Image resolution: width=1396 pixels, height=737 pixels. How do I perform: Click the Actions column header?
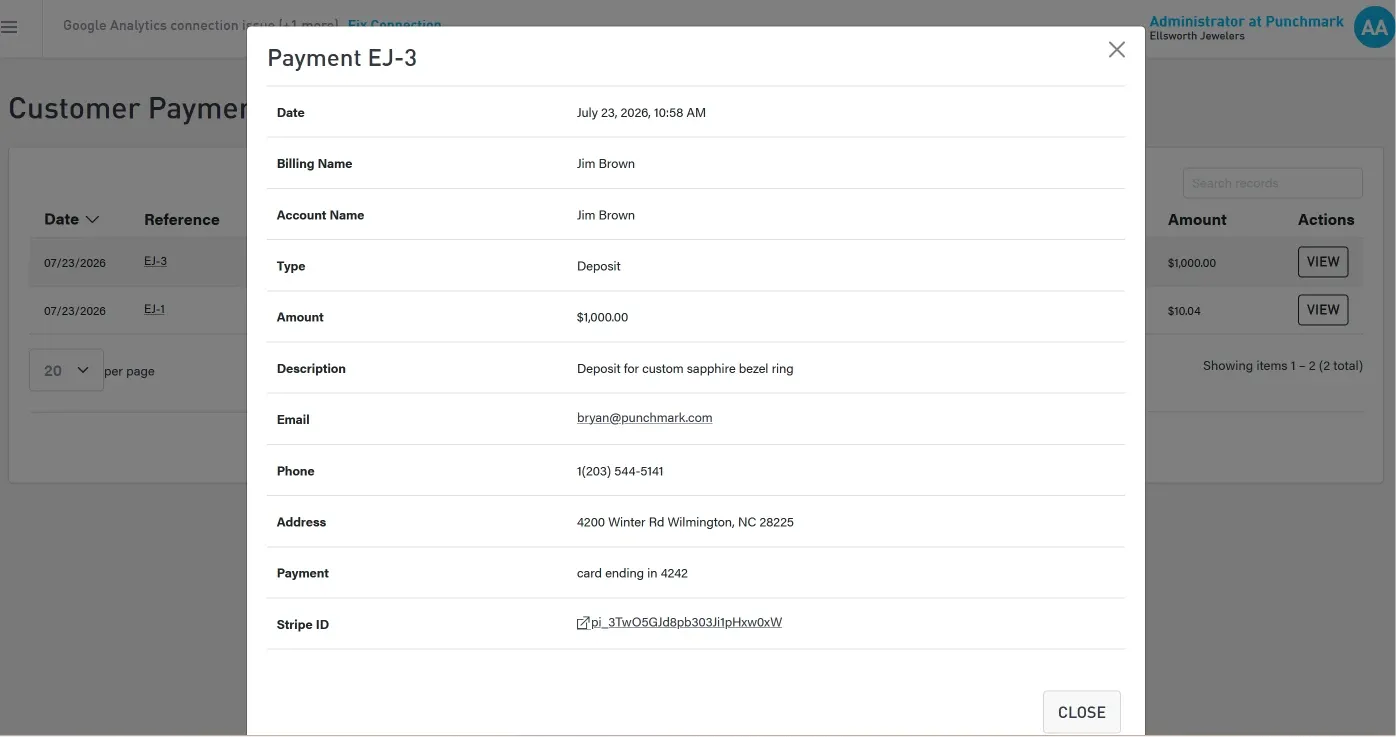point(1325,220)
